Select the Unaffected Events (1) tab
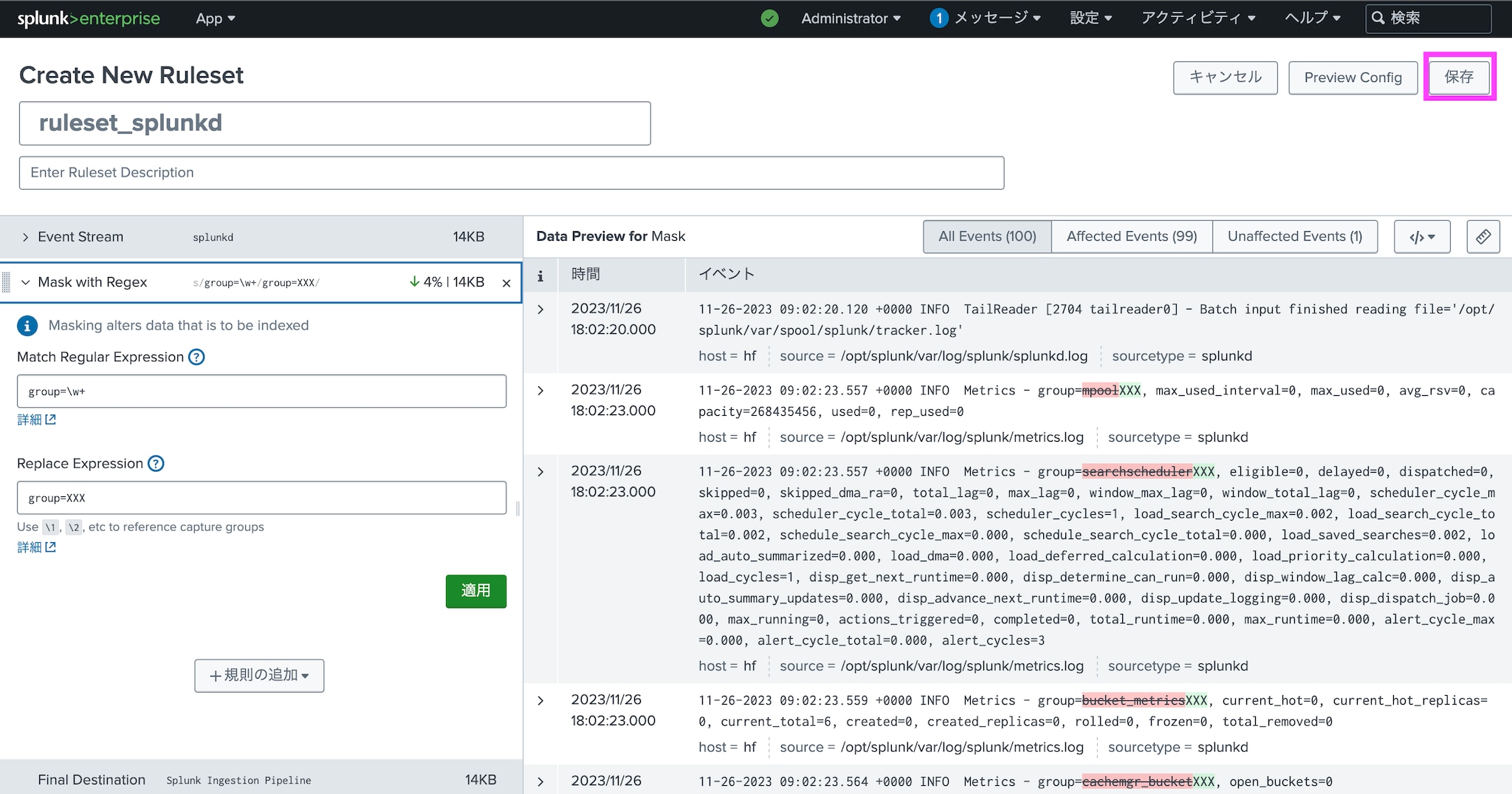This screenshot has height=794, width=1512. coord(1295,237)
